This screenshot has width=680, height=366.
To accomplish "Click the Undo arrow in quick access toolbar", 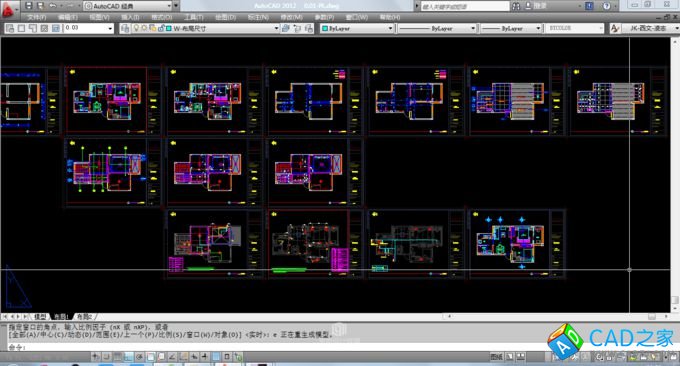I will pyautogui.click(x=53, y=6).
